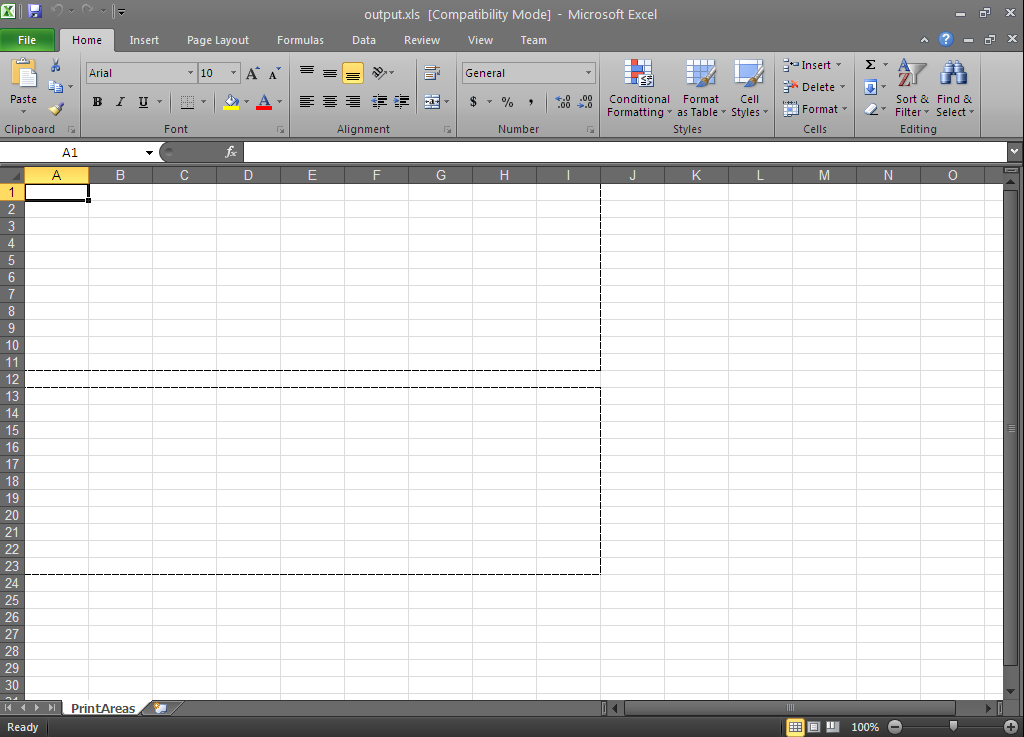The image size is (1024, 737).
Task: Open Conditional Formatting options
Action: [639, 88]
